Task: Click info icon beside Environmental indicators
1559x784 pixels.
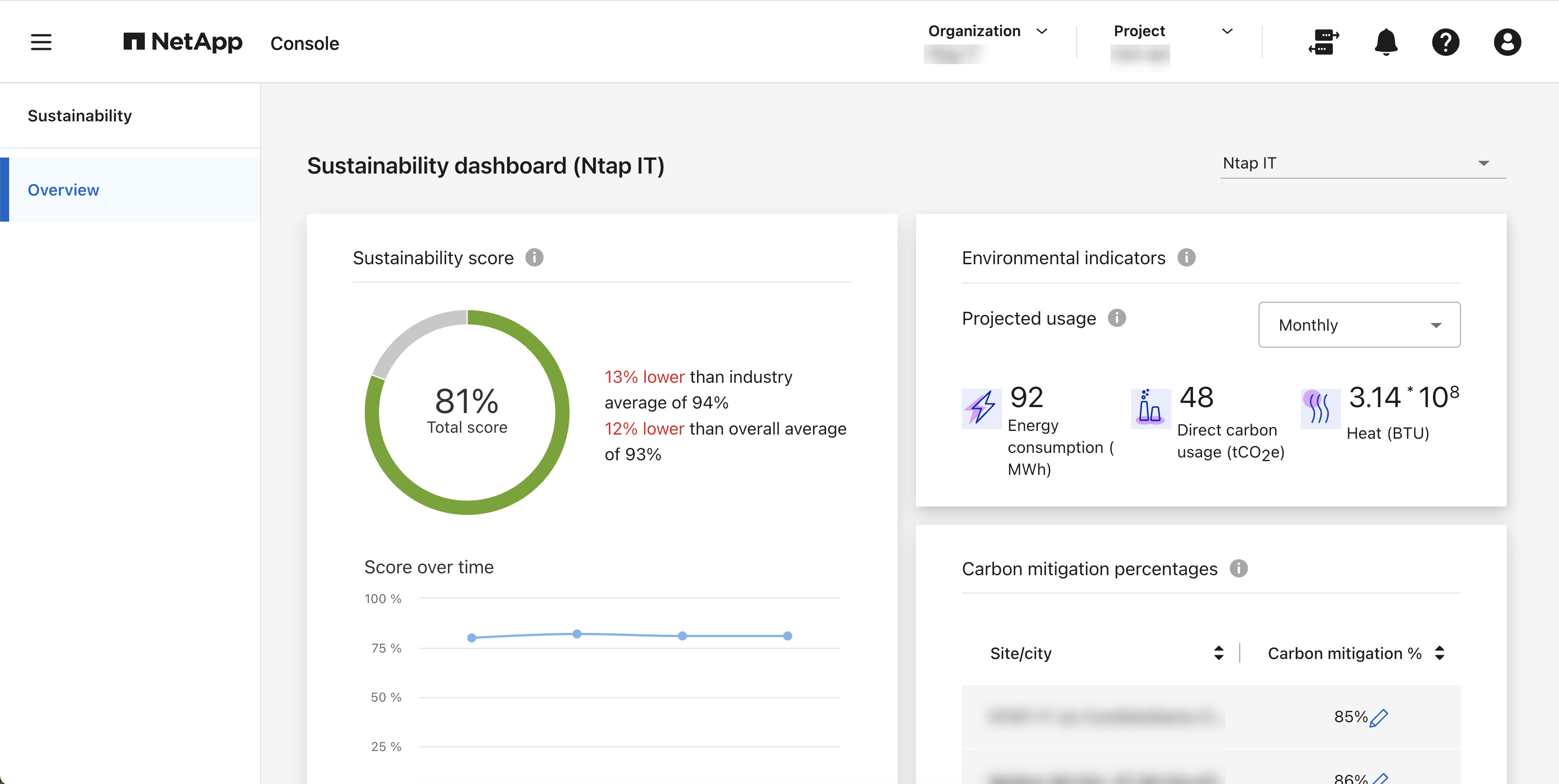Action: tap(1186, 258)
